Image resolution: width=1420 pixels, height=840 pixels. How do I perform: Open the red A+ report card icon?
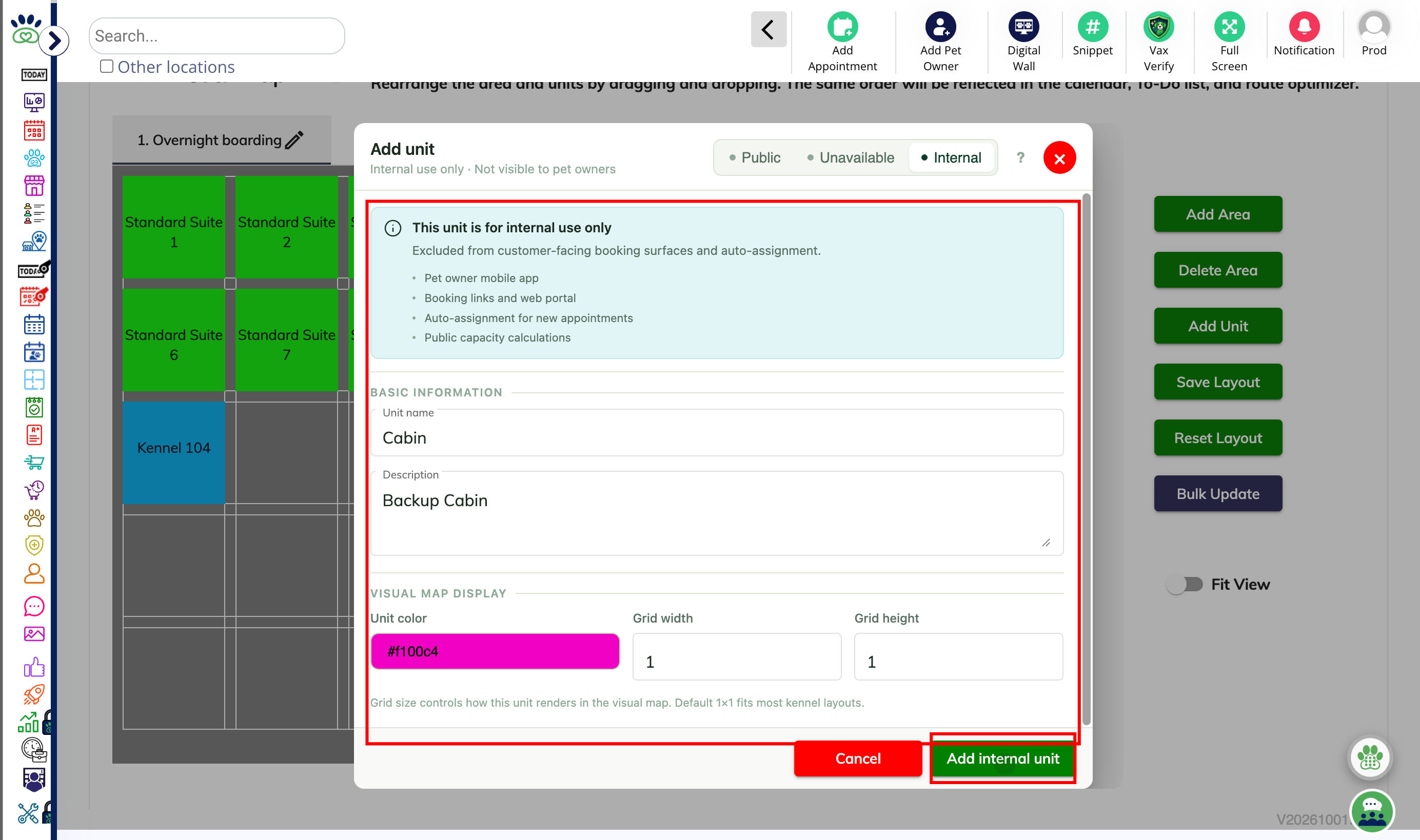(x=34, y=435)
